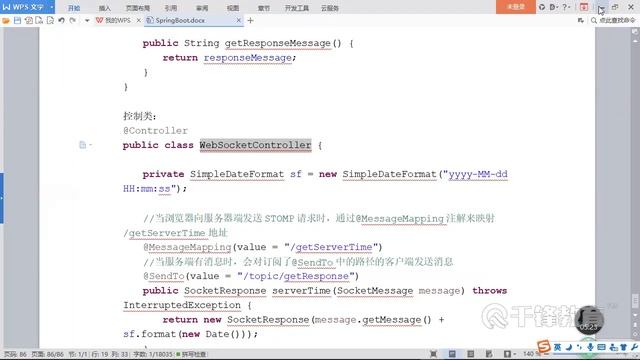Select the highlighted WebSocketController word

pos(256,145)
